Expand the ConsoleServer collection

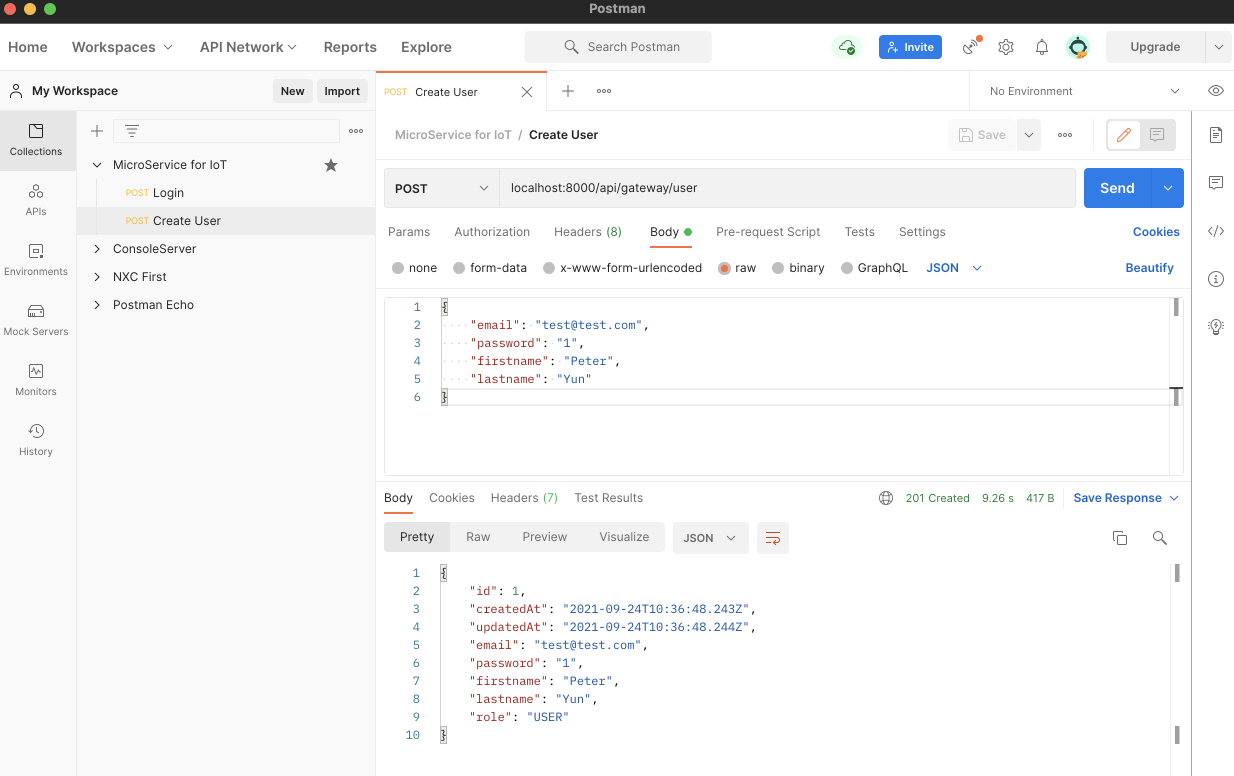click(97, 249)
